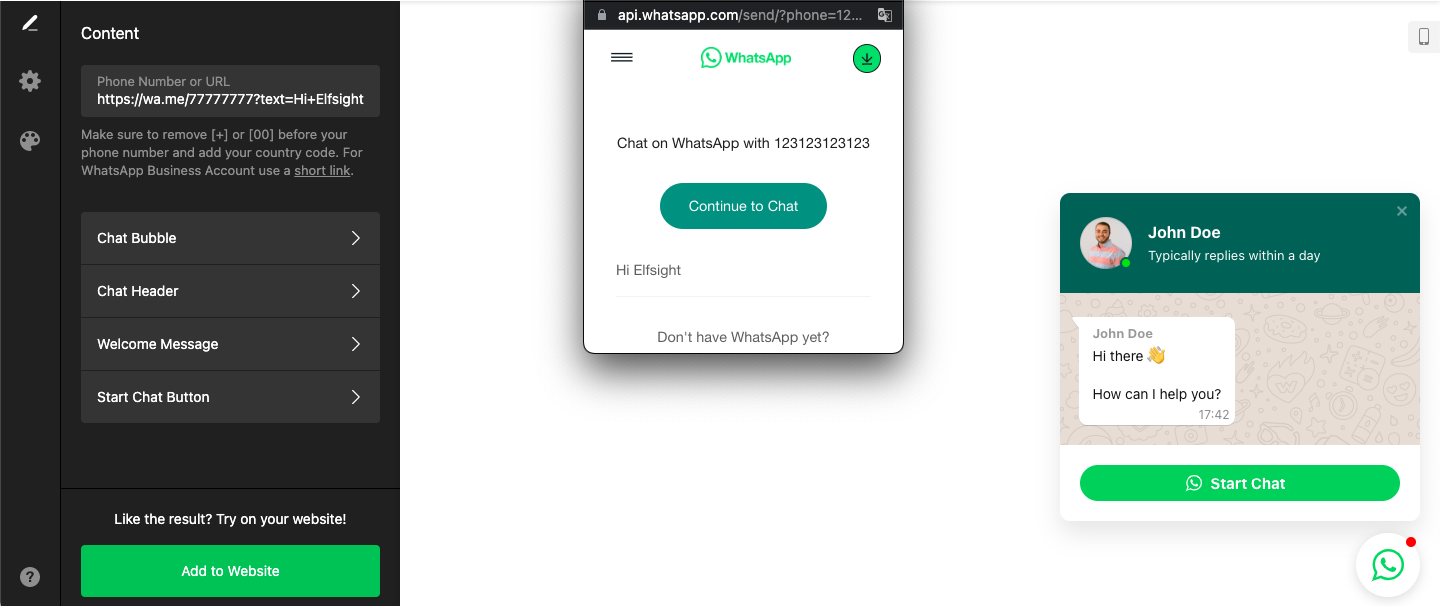
Task: Select the translate icon in address bar
Action: point(884,15)
